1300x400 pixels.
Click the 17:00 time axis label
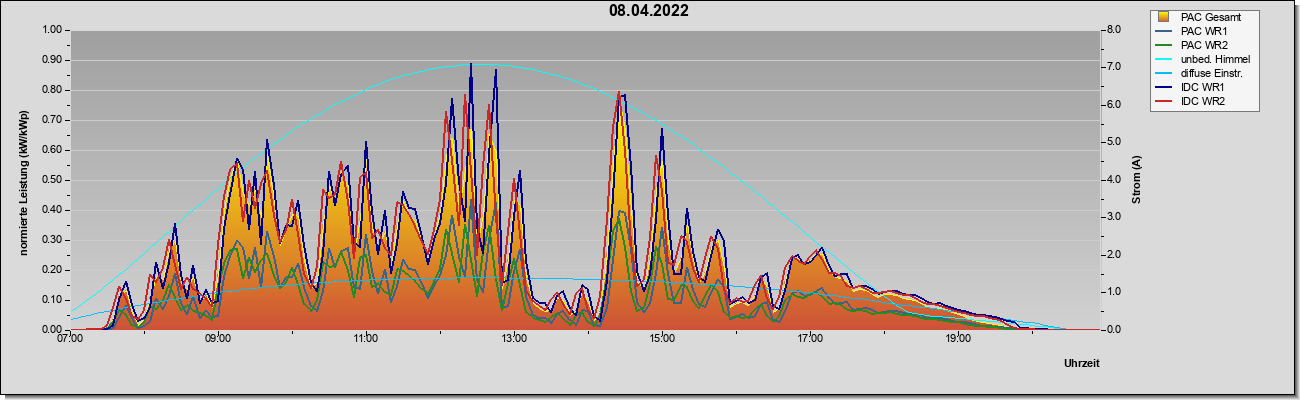pyautogui.click(x=810, y=339)
